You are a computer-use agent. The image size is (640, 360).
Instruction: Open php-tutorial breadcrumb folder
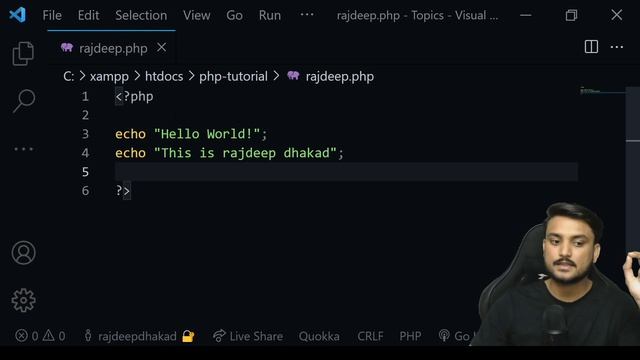coord(233,76)
